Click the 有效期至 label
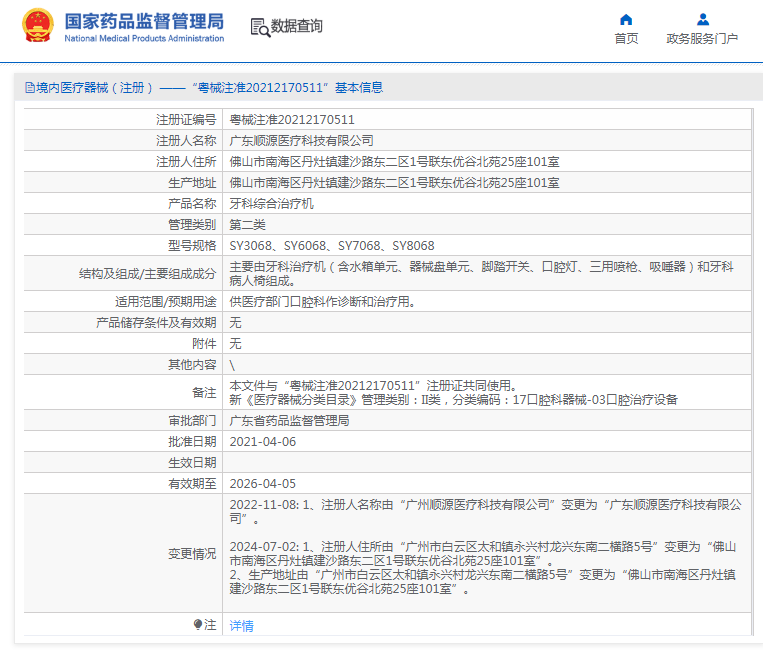 pos(192,484)
